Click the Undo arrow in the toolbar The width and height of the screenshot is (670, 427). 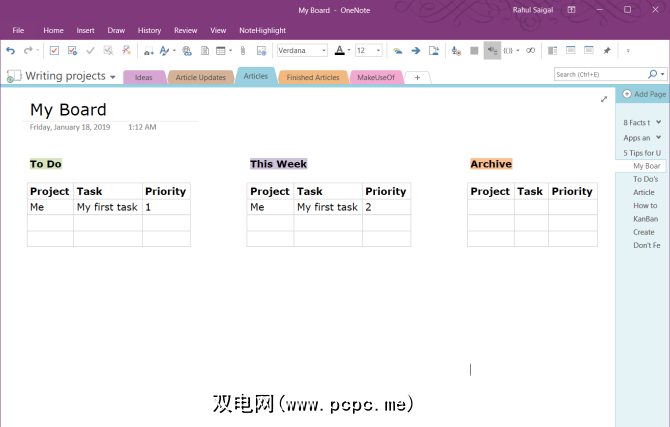point(10,50)
